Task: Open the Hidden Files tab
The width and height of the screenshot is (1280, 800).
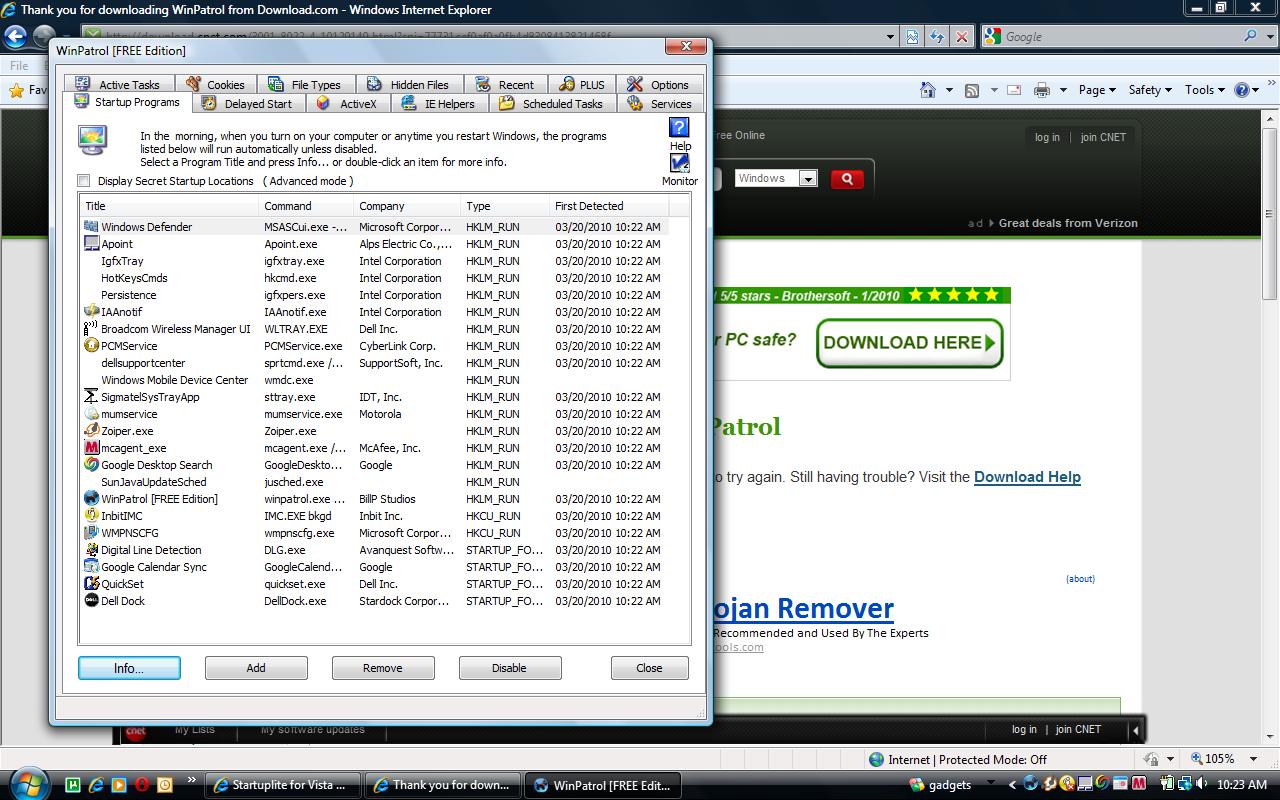Action: pos(408,84)
